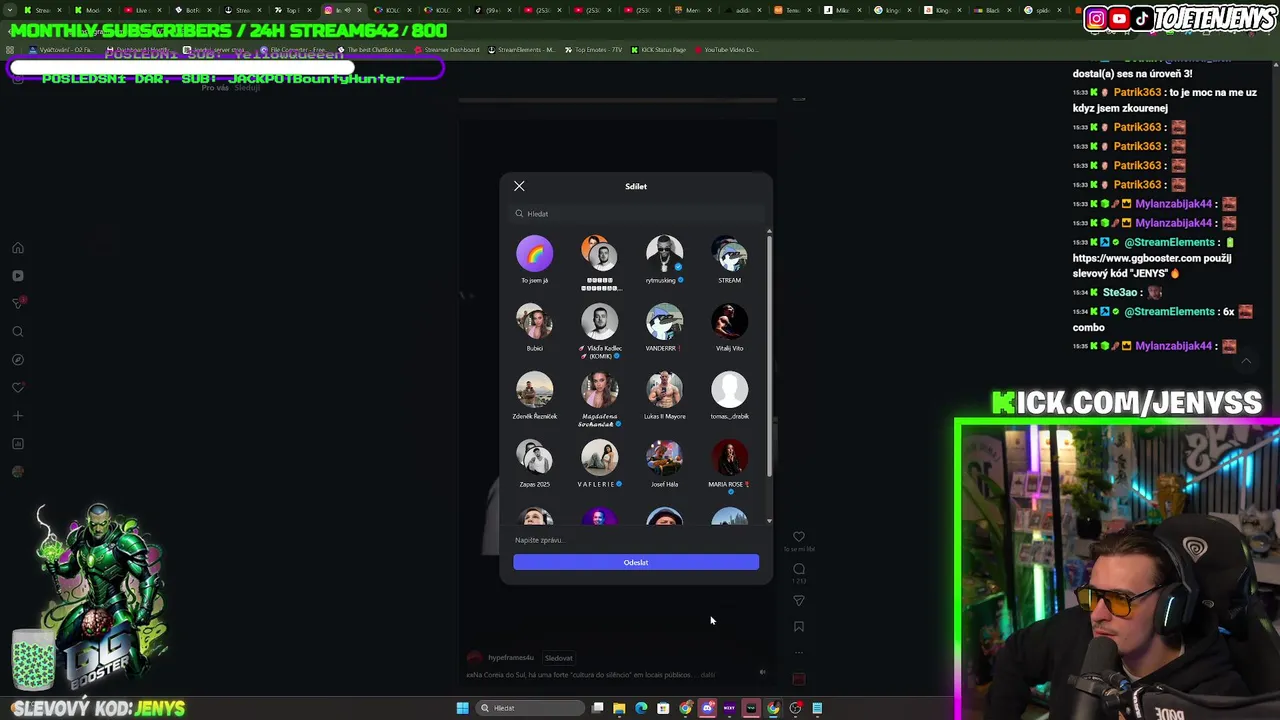Open File Explorer from taskbar
Image resolution: width=1280 pixels, height=720 pixels.
[619, 708]
